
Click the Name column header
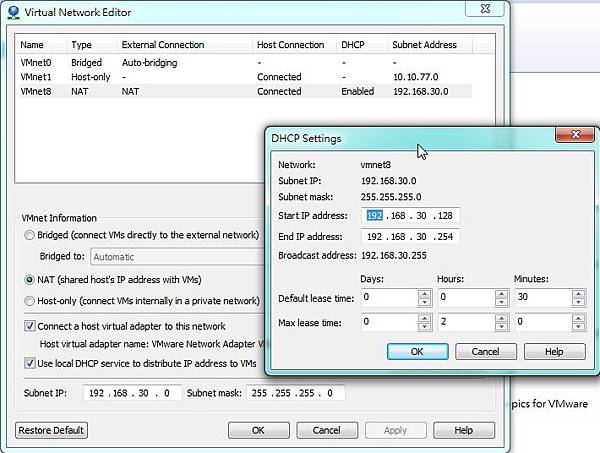point(41,45)
